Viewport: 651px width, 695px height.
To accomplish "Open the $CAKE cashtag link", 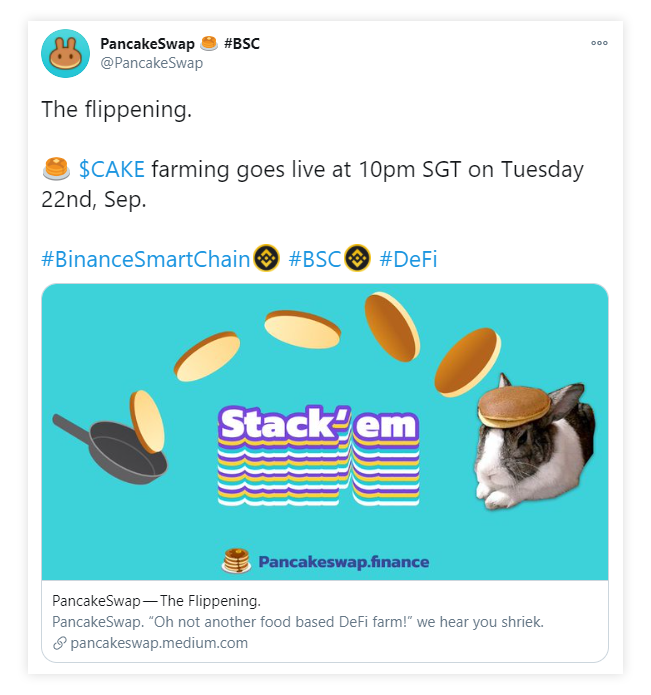I will [112, 169].
